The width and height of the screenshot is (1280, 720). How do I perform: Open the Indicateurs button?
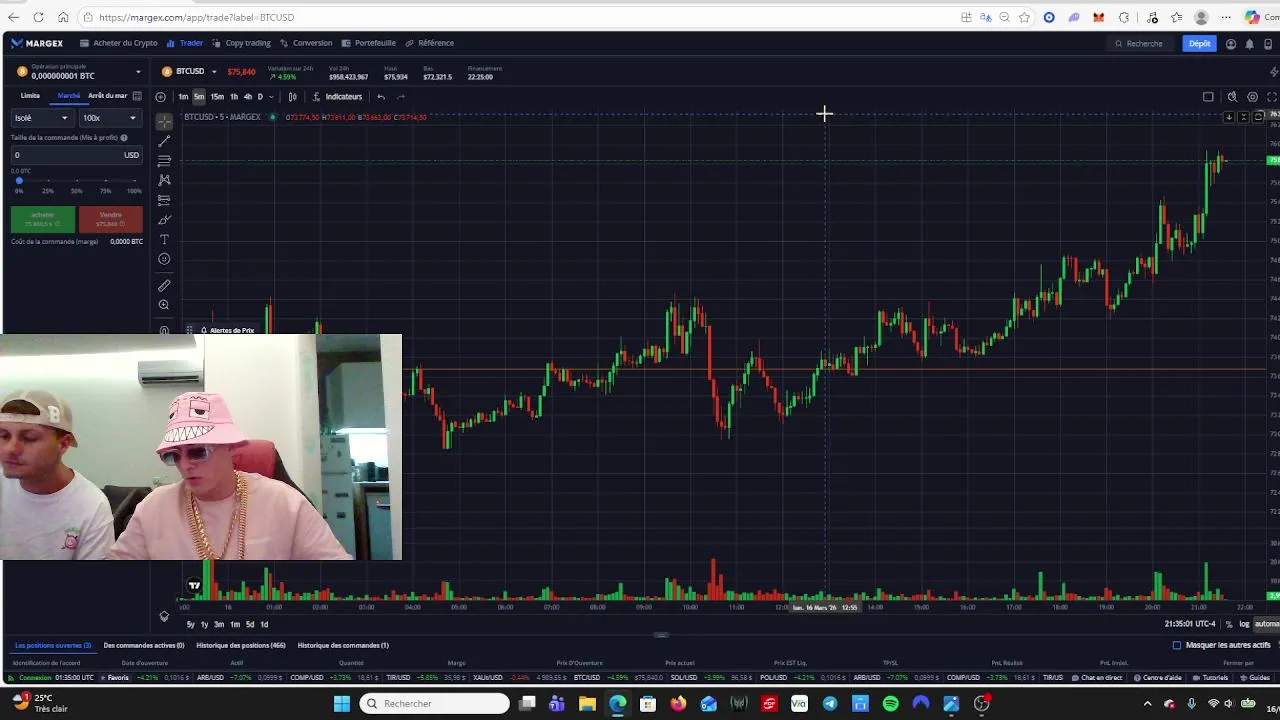click(x=337, y=97)
